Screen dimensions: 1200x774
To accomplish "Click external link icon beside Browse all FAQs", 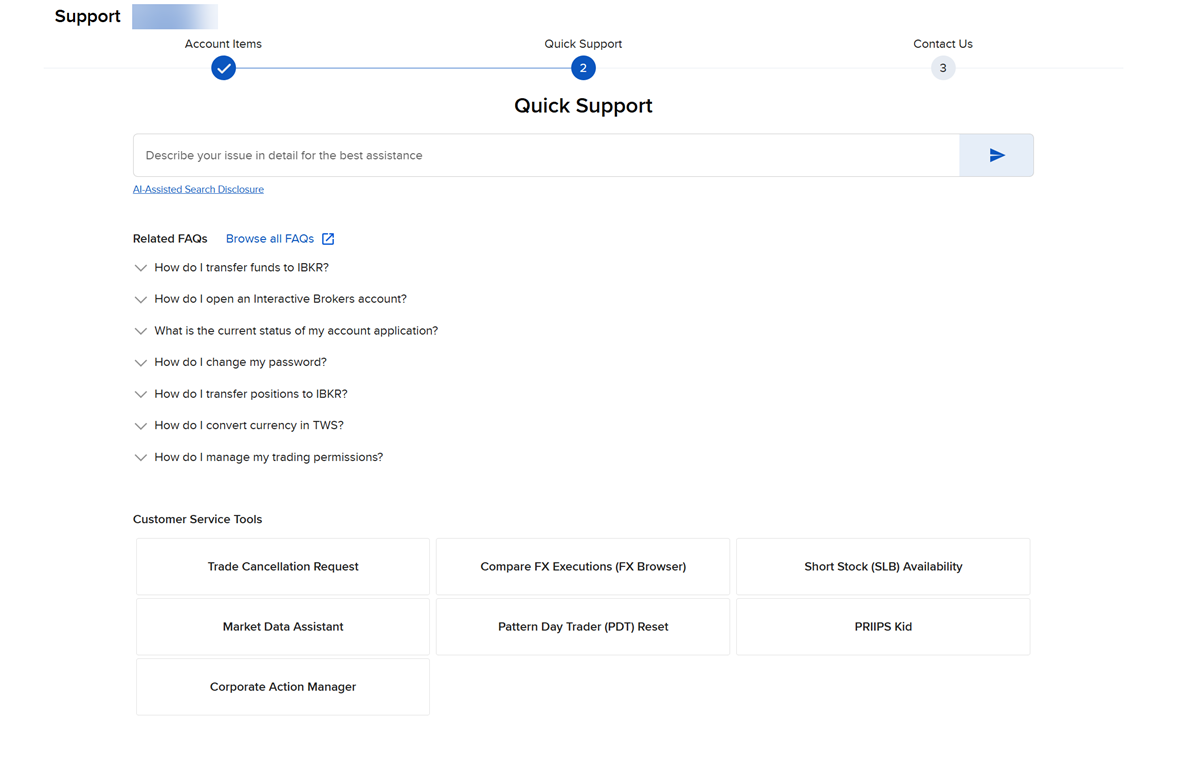I will [328, 239].
